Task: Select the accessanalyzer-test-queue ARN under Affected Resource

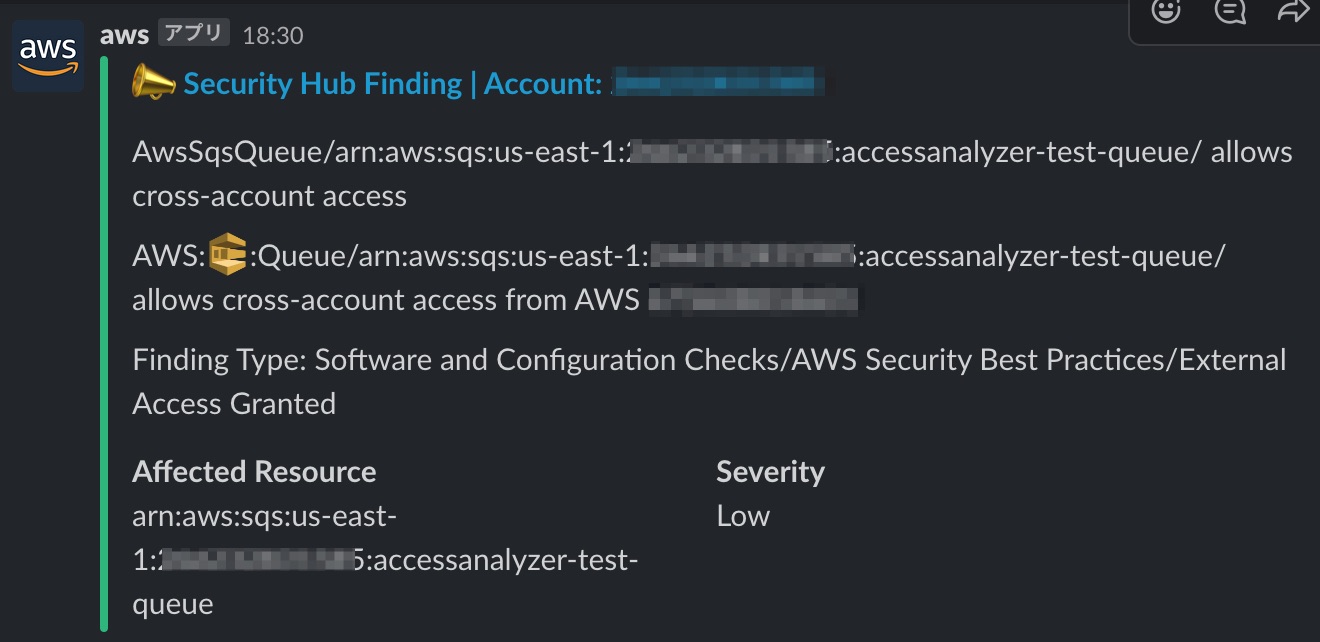Action: click(385, 560)
